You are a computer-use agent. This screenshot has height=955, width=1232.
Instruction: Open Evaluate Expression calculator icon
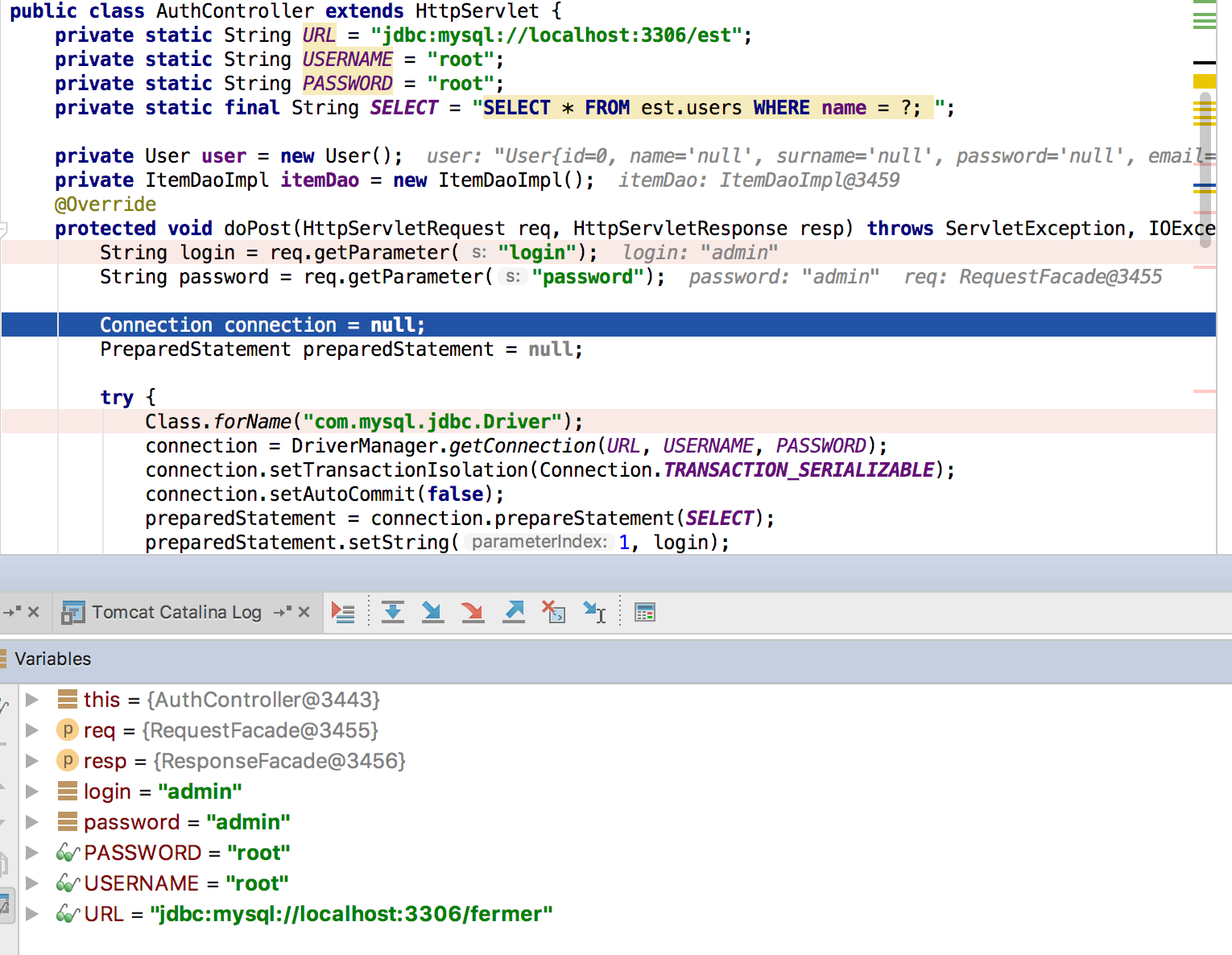point(645,613)
